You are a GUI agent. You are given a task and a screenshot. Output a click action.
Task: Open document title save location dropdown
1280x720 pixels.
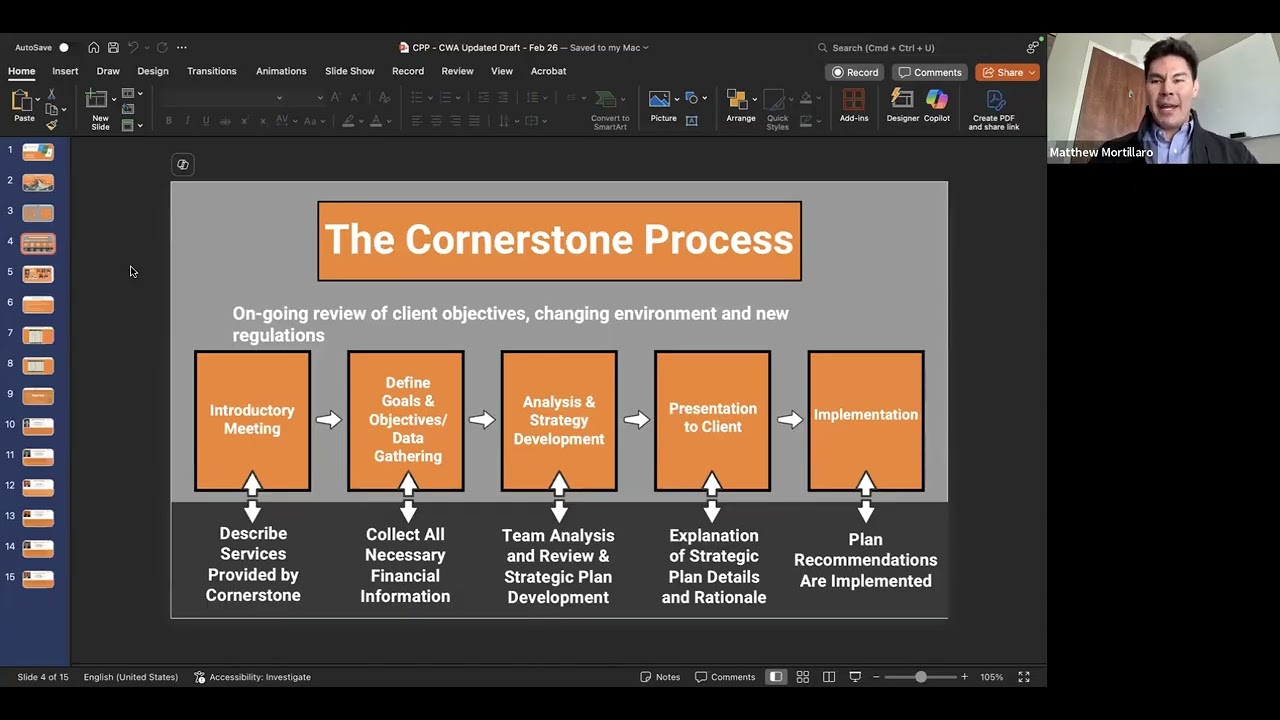coord(645,47)
